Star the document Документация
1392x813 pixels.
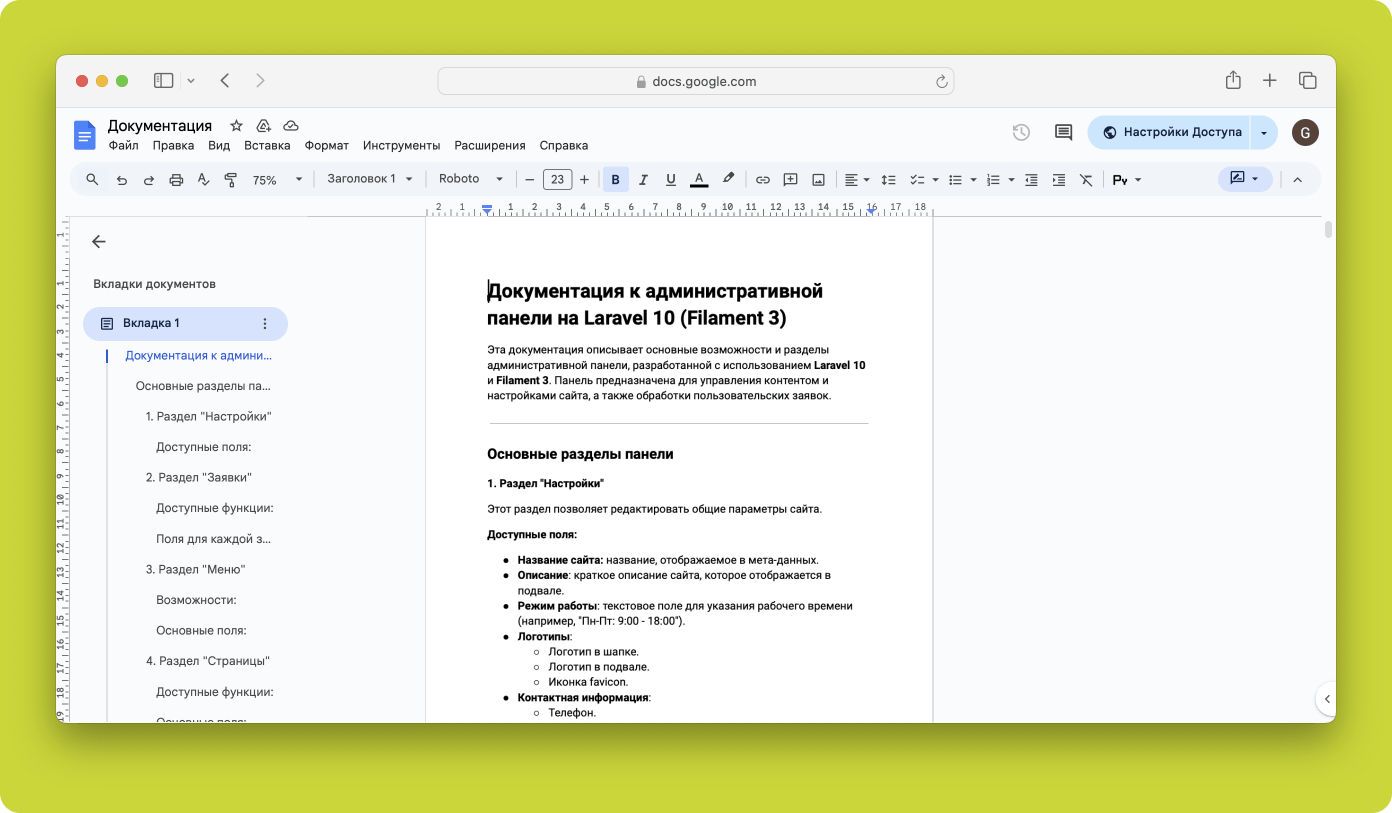236,126
